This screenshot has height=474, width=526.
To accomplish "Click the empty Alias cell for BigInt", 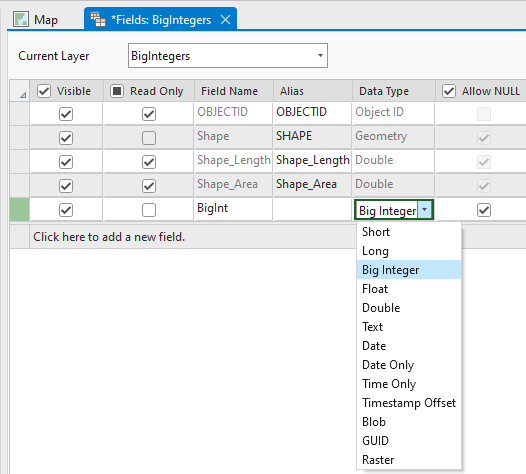I will click(x=312, y=209).
